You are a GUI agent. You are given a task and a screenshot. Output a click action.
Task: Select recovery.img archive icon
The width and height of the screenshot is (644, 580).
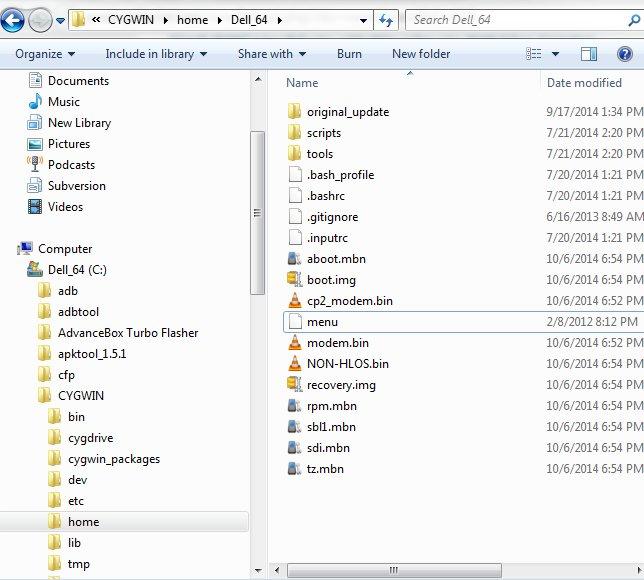coord(294,384)
